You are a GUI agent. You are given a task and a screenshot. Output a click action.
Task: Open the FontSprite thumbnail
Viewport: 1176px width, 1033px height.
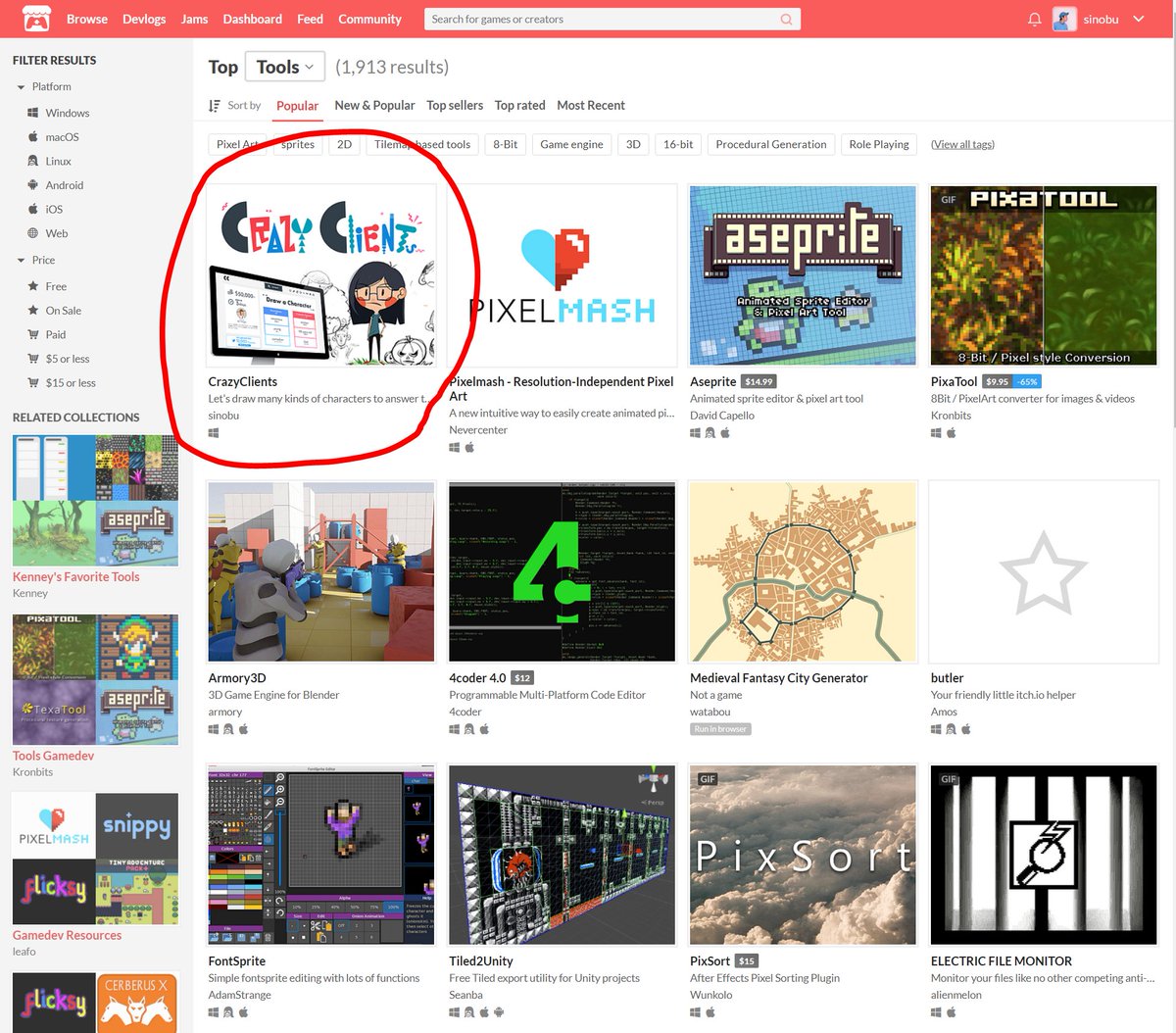[x=321, y=855]
